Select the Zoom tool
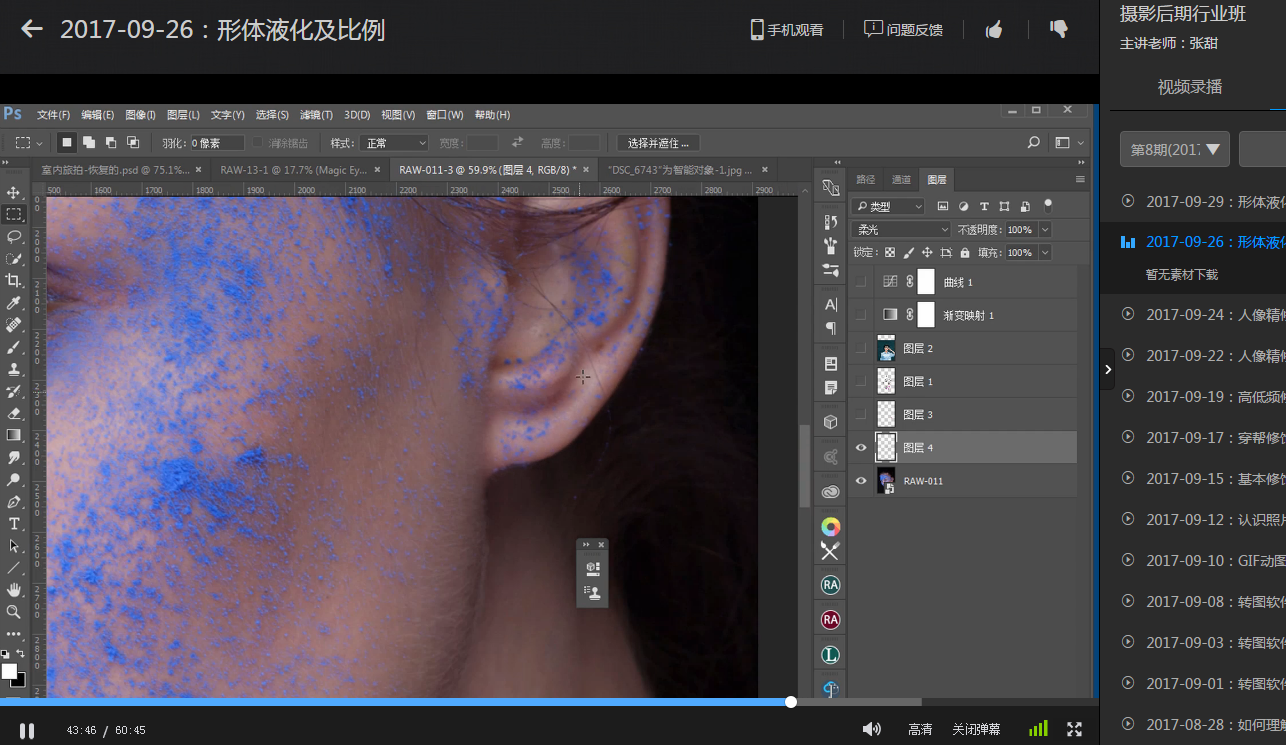The height and width of the screenshot is (745, 1286). point(14,612)
